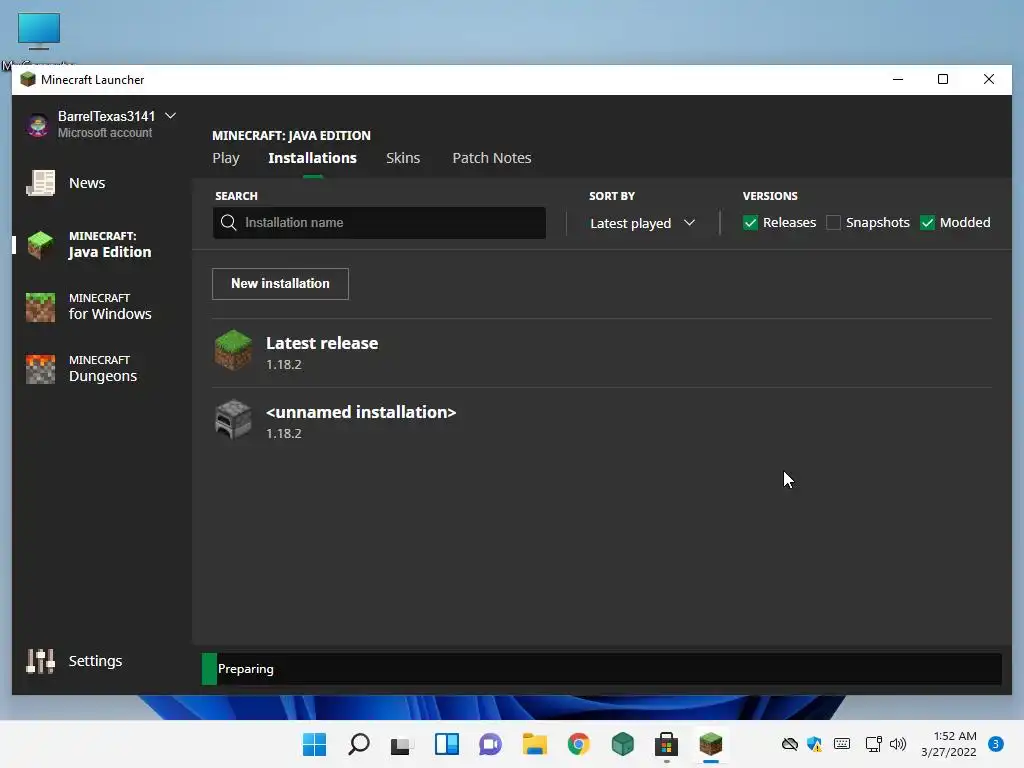Uncheck the Releases checkbox
Screen dimensions: 1024x768
coord(750,223)
